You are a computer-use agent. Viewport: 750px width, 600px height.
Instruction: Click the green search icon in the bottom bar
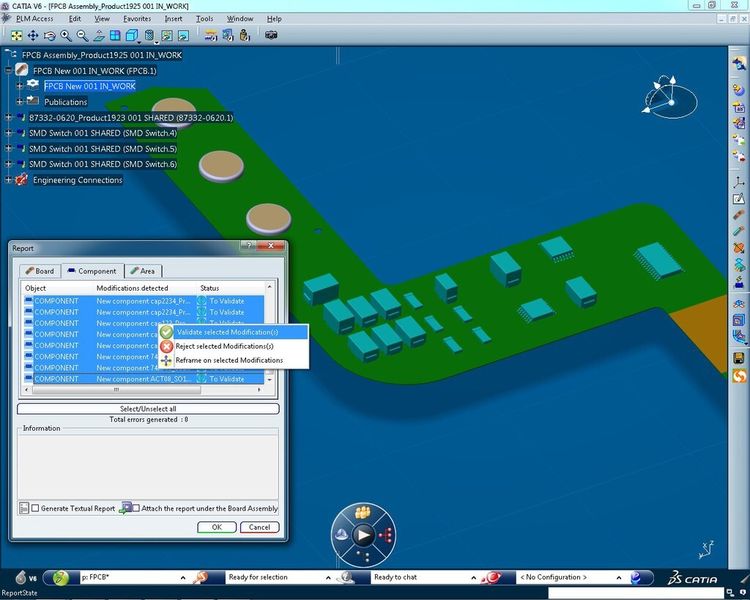[x=61, y=578]
